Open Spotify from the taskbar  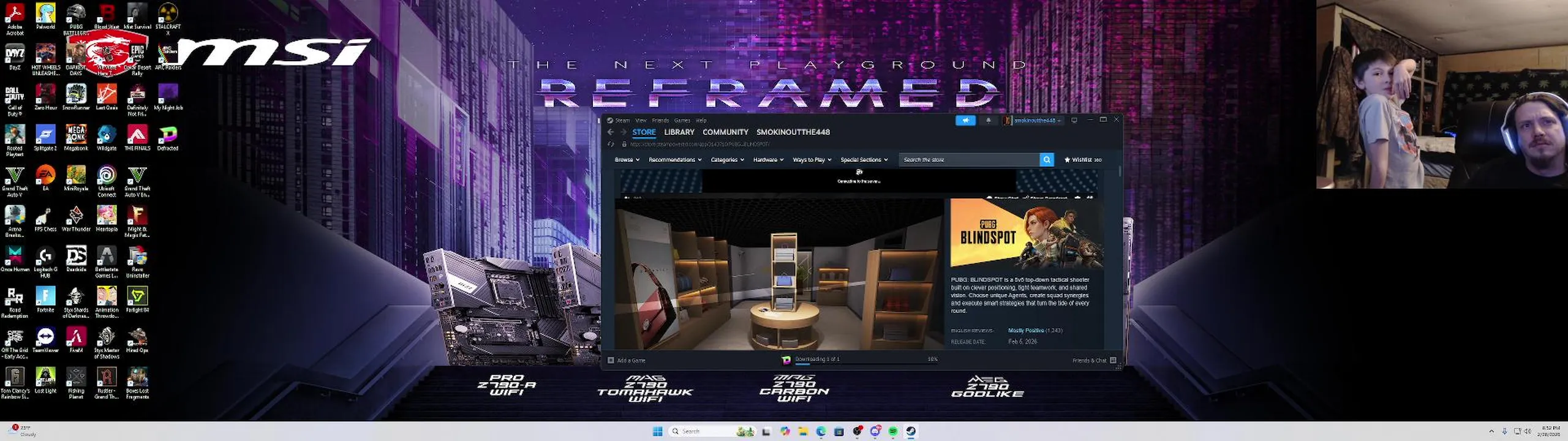pos(893,431)
